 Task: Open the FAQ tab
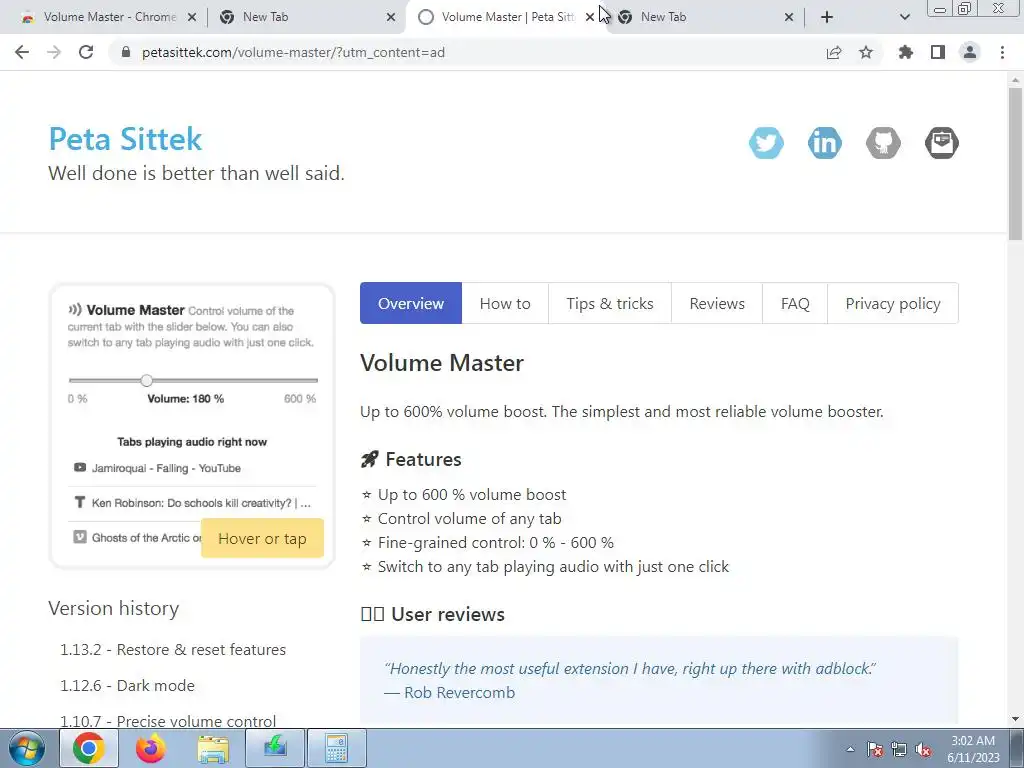point(795,303)
